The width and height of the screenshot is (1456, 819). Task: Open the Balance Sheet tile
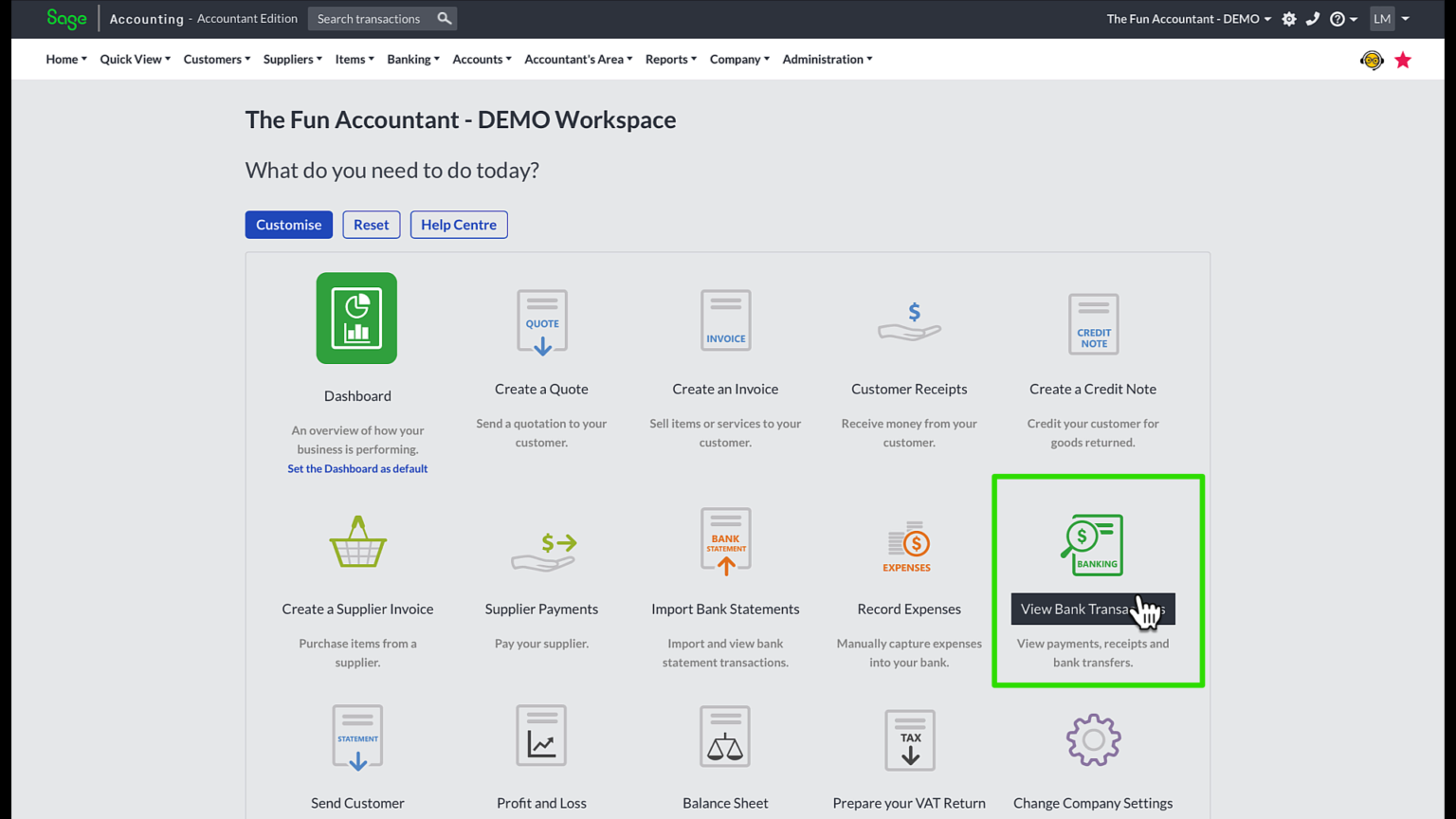(725, 736)
